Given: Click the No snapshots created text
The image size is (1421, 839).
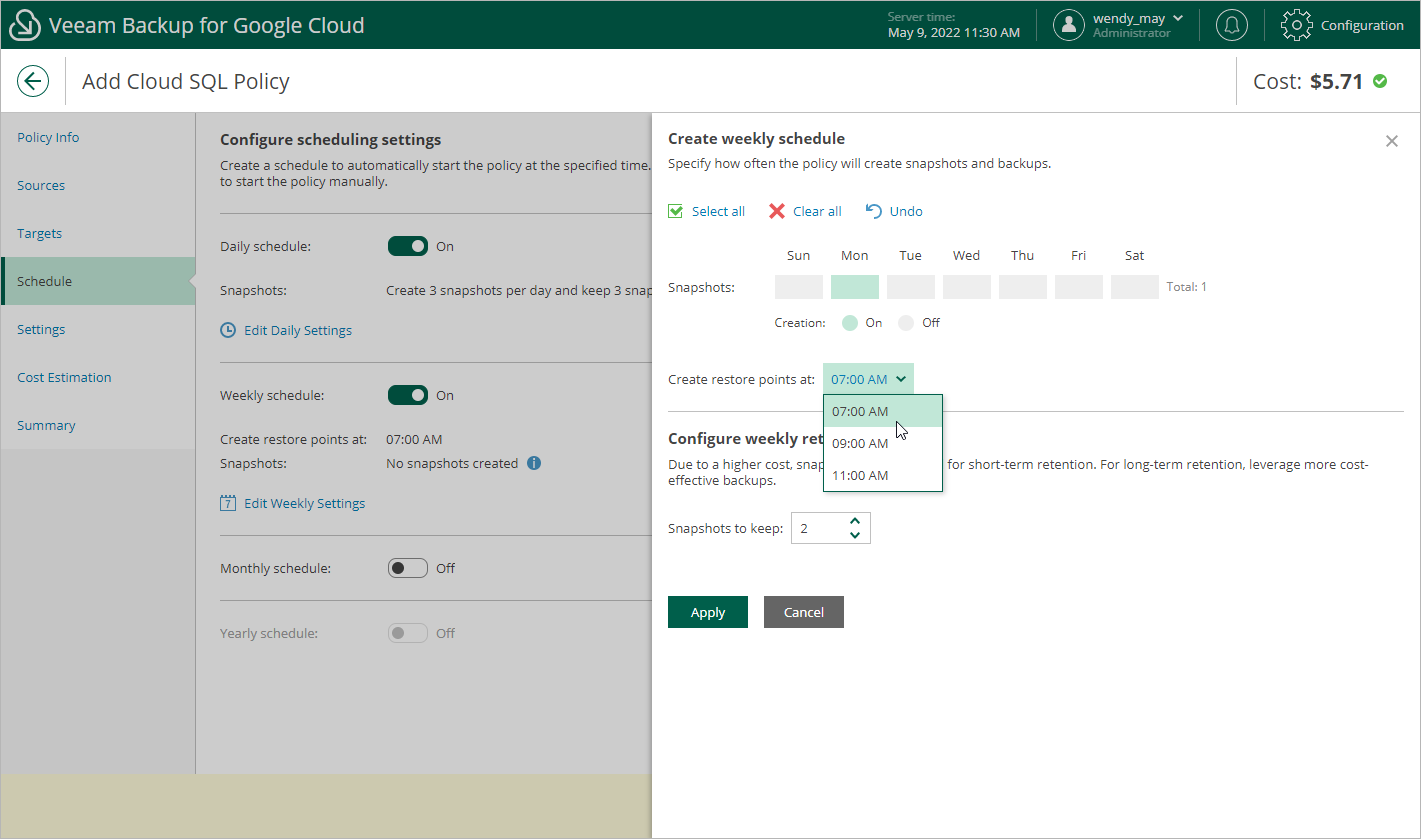Looking at the screenshot, I should pyautogui.click(x=452, y=463).
